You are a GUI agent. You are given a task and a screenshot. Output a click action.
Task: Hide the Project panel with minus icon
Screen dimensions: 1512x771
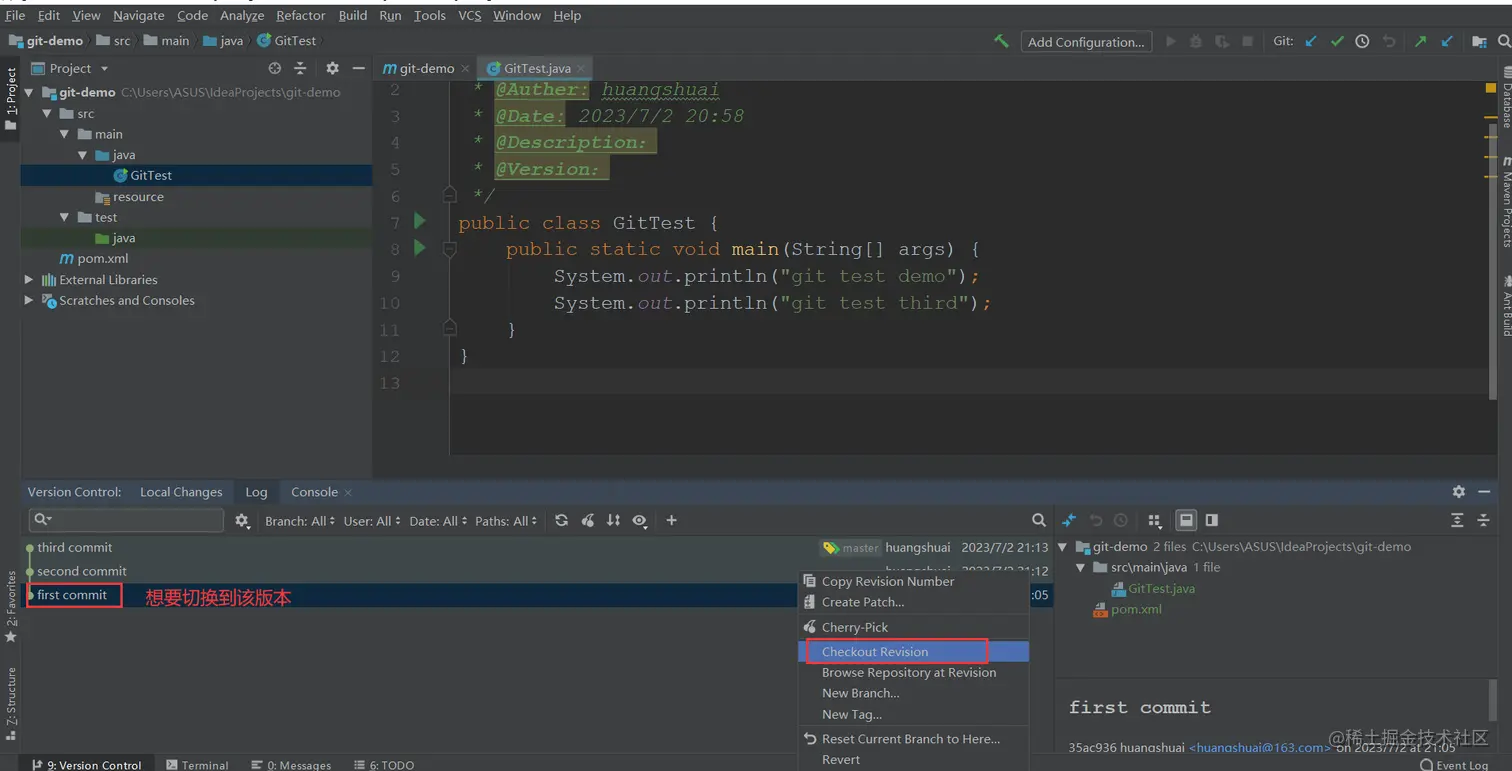click(358, 68)
